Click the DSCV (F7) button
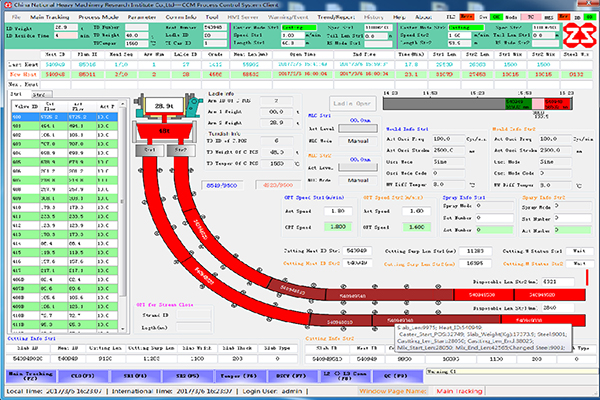600x400 pixels. click(x=293, y=376)
